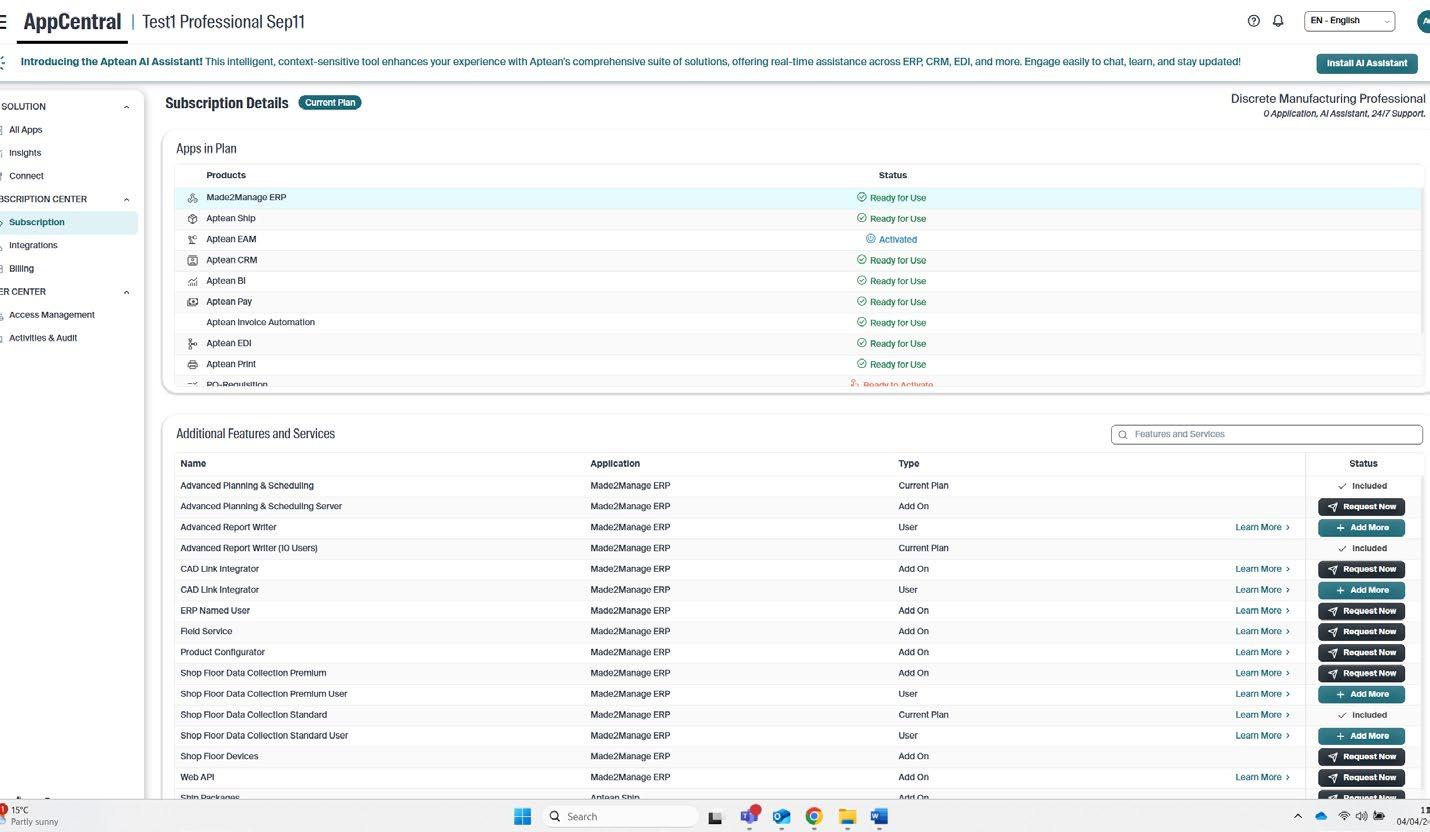
Task: Click the Wi-Fi network tray icon
Action: click(1344, 817)
